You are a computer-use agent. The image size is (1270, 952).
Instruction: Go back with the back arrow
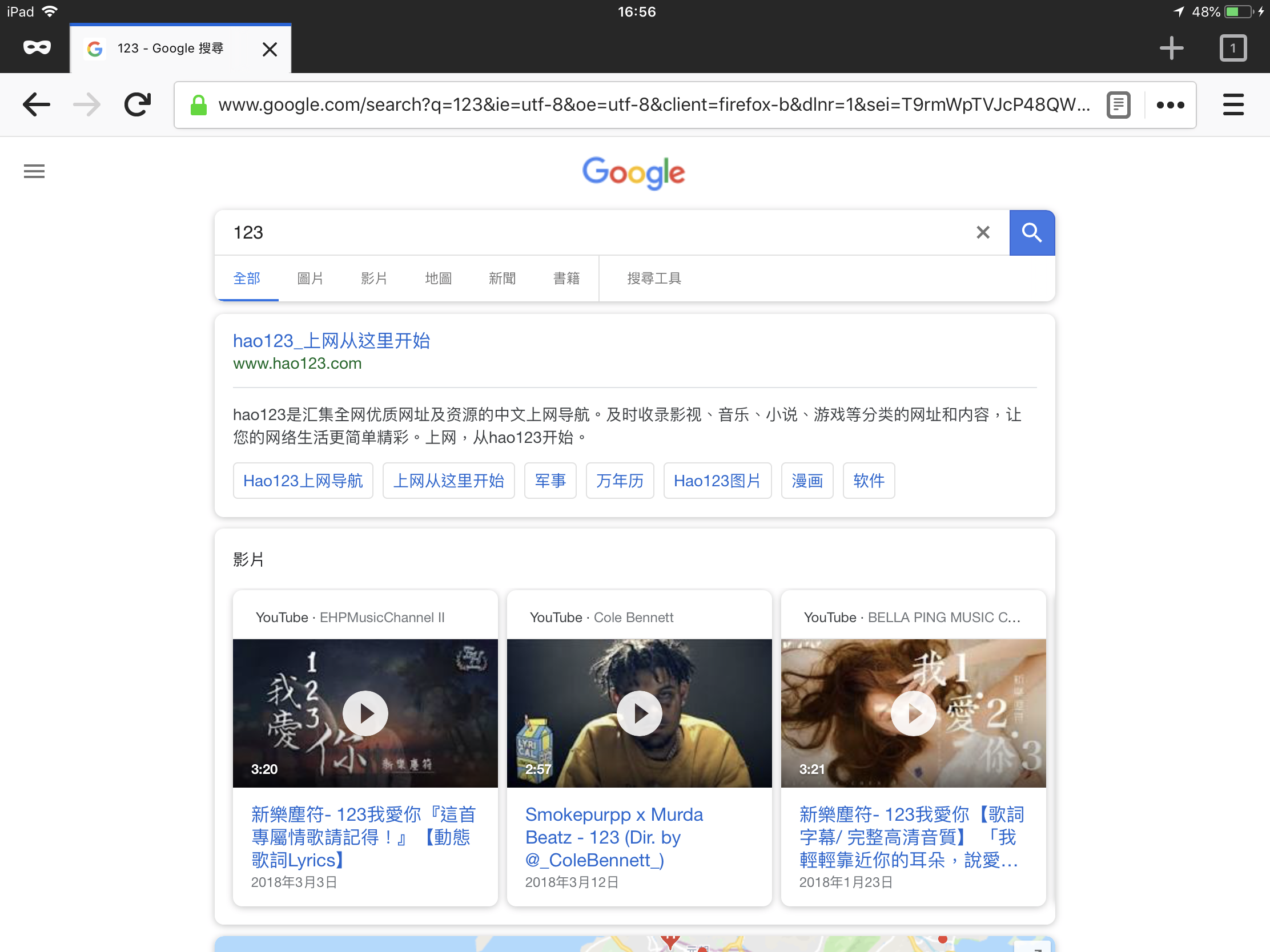coord(36,104)
